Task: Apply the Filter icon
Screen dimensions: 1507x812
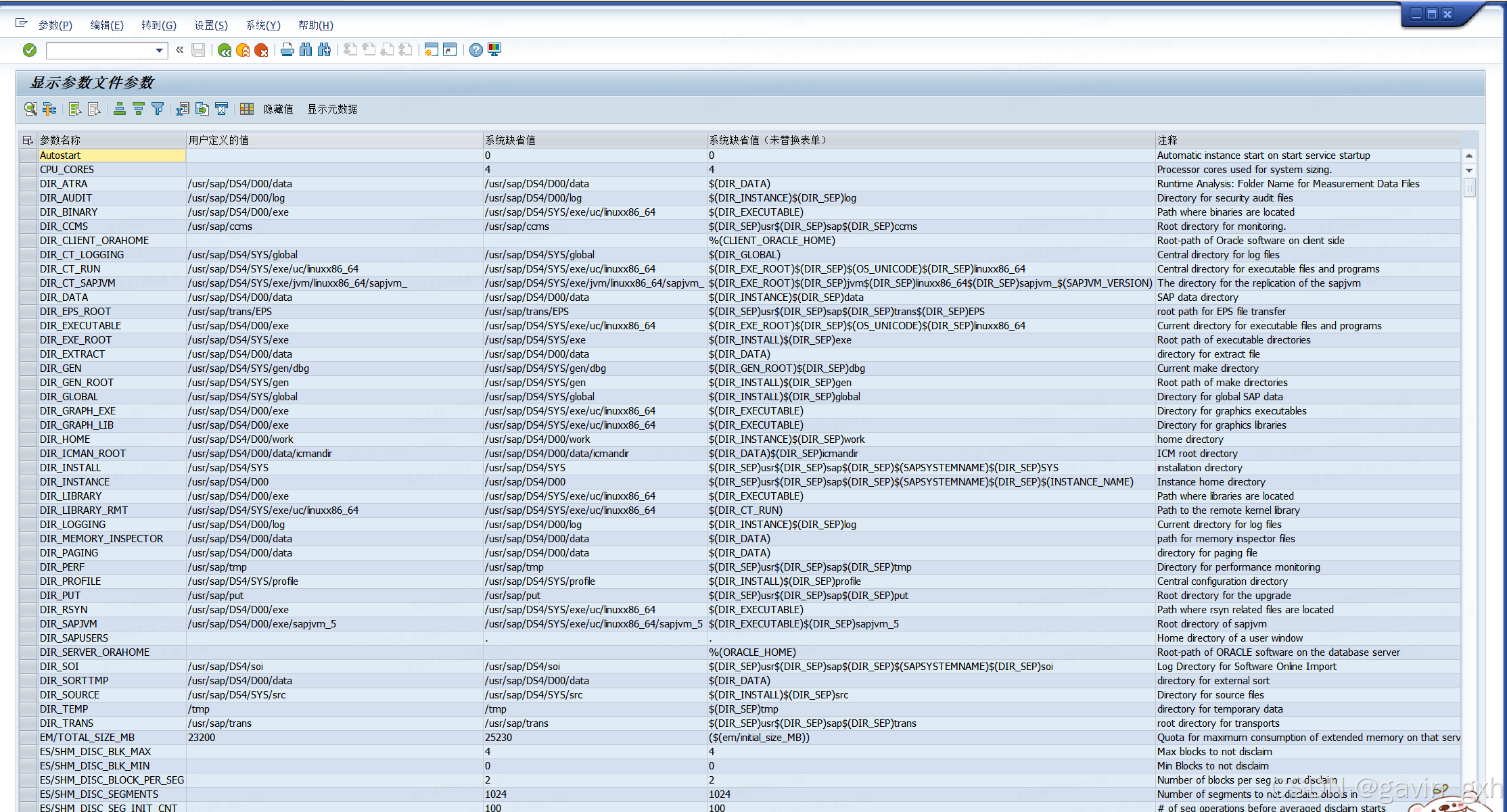Action: tap(158, 109)
